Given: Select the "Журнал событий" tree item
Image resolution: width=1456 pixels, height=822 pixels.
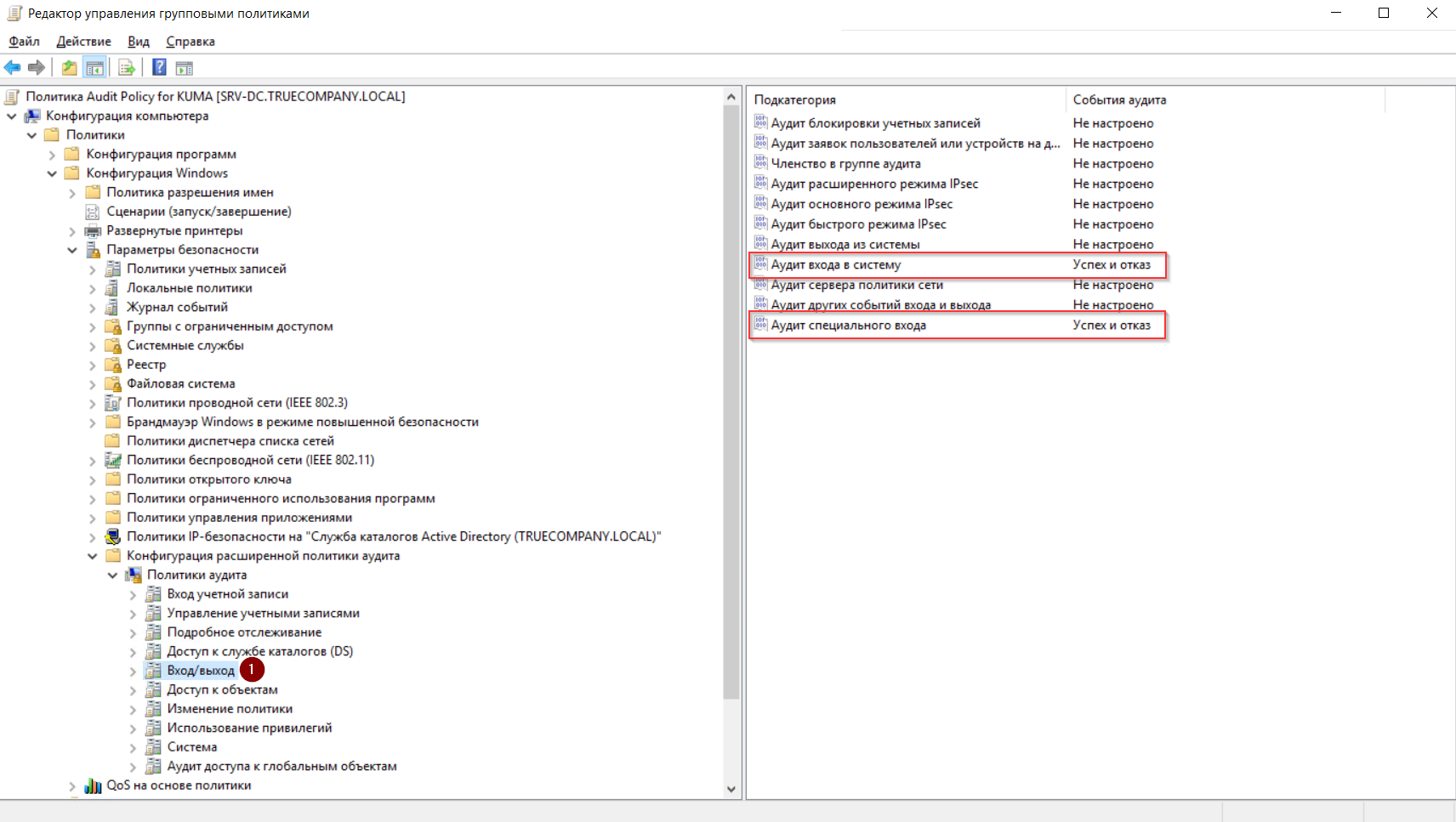Looking at the screenshot, I should tap(177, 308).
